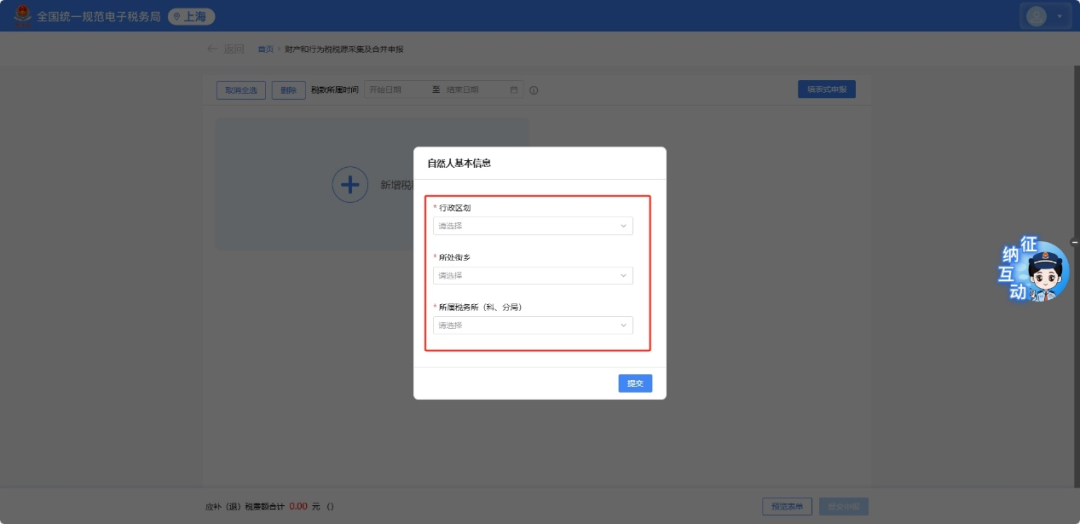The height and width of the screenshot is (524, 1080).
Task: Open the 行政区划 dropdown
Action: tap(533, 226)
